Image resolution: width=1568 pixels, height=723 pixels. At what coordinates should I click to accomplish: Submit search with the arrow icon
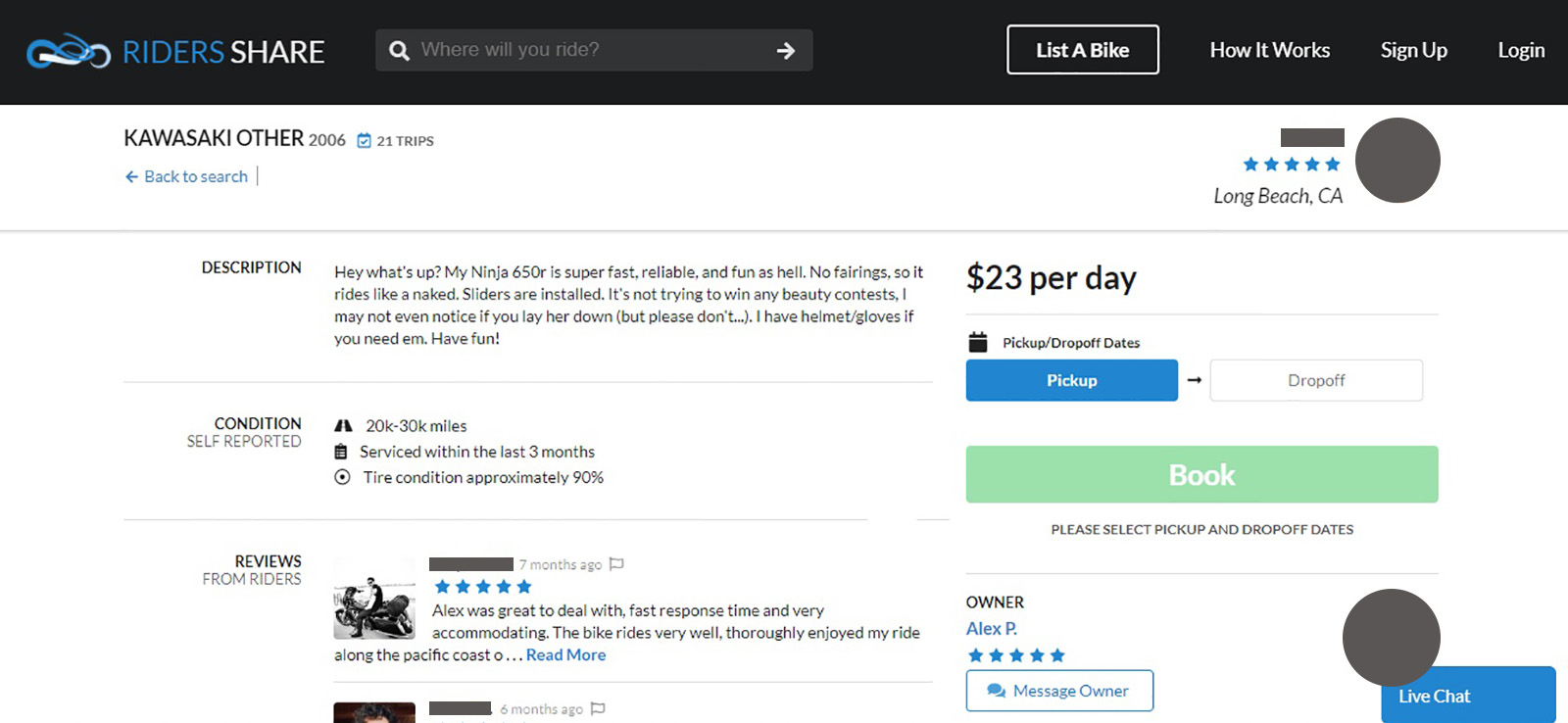tap(785, 51)
